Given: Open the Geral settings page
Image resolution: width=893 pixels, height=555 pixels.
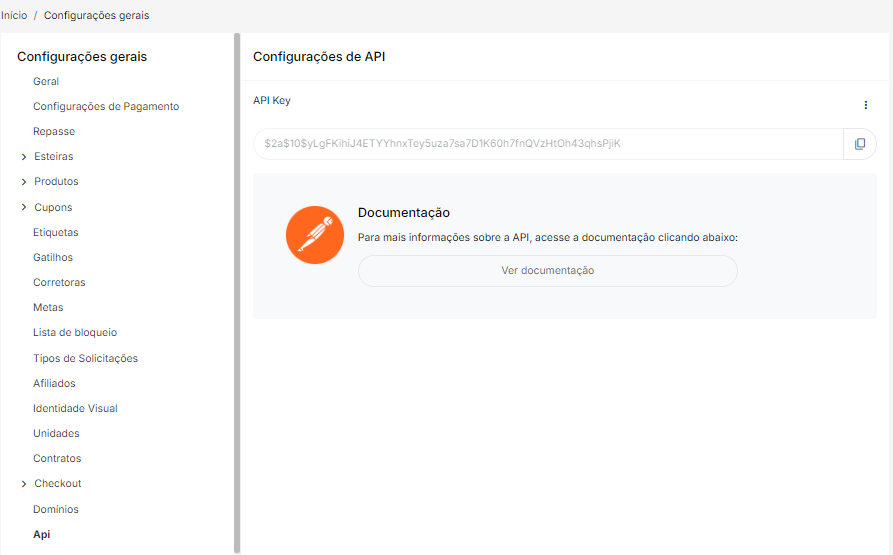Looking at the screenshot, I should pyautogui.click(x=46, y=82).
